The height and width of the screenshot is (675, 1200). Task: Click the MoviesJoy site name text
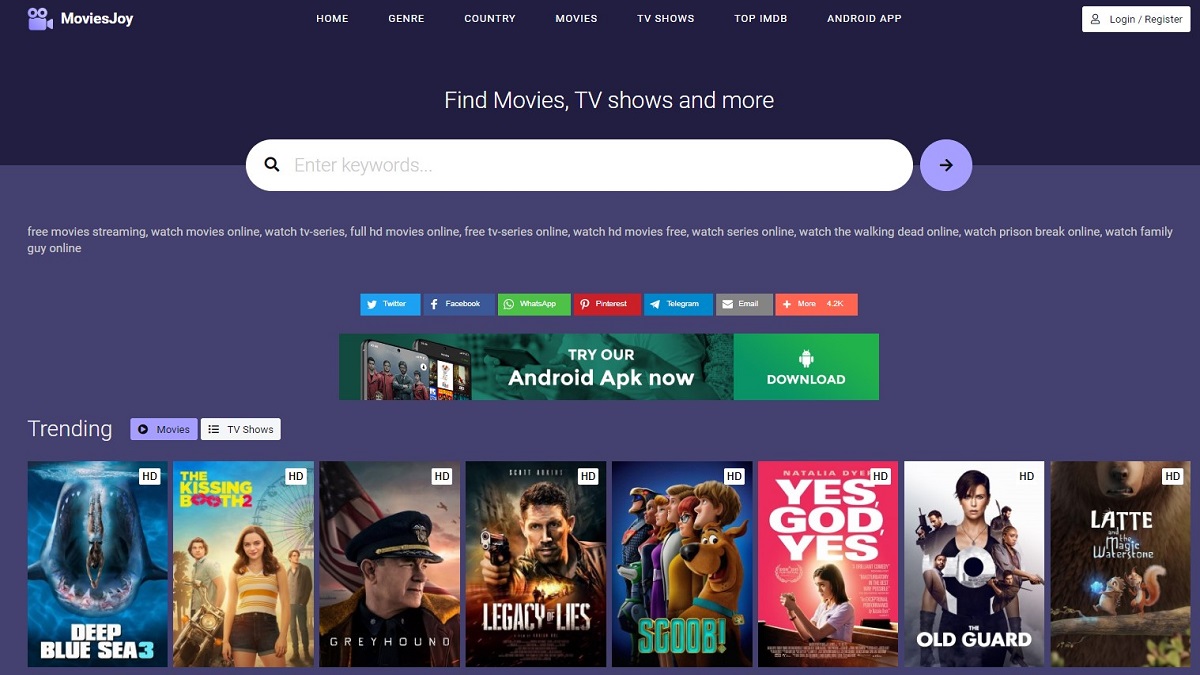96,19
